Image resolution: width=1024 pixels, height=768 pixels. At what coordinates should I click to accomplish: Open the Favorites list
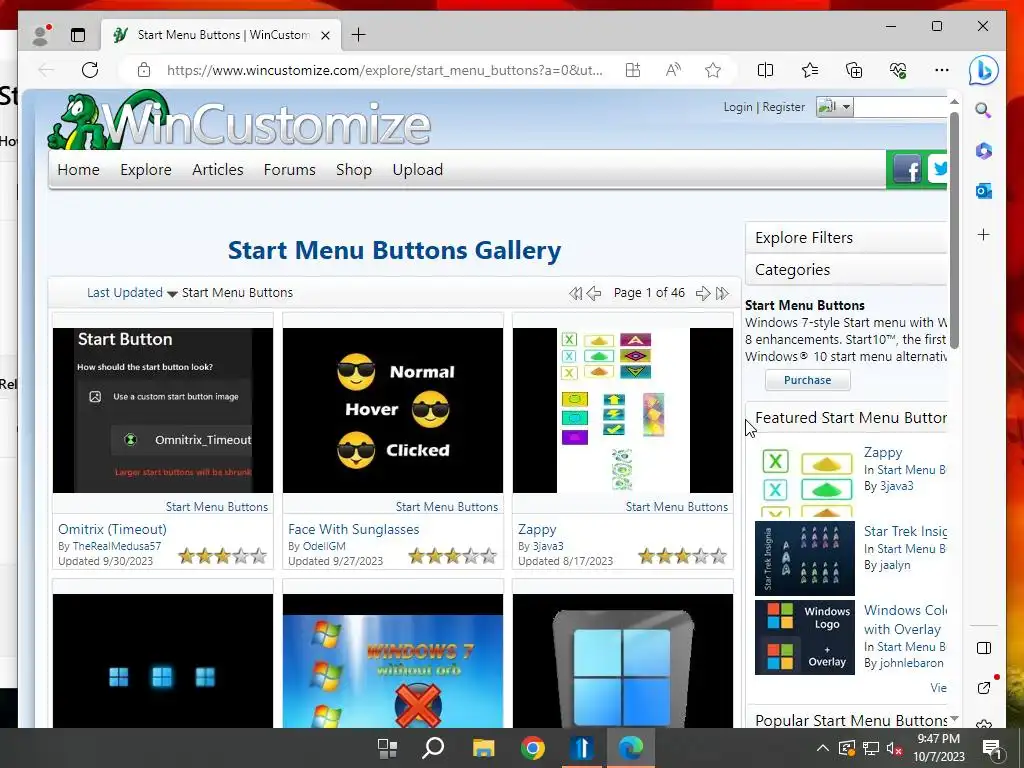(810, 70)
